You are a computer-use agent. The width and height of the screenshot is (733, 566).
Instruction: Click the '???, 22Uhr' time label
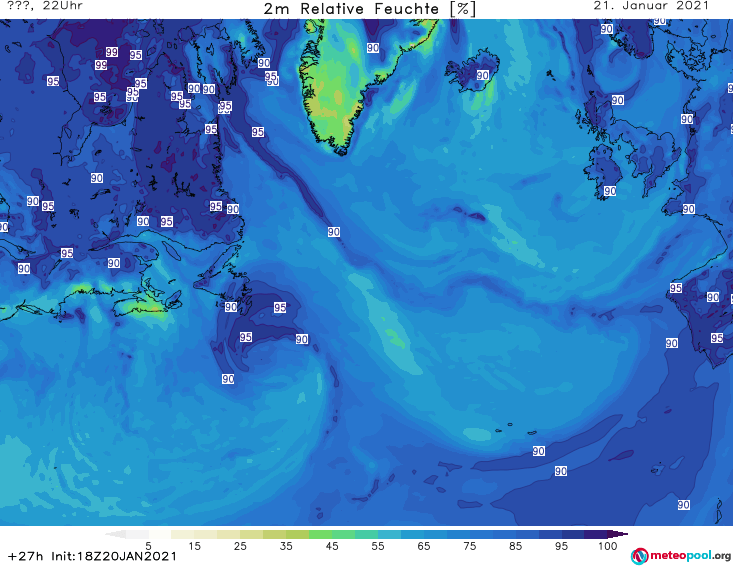coord(45,6)
